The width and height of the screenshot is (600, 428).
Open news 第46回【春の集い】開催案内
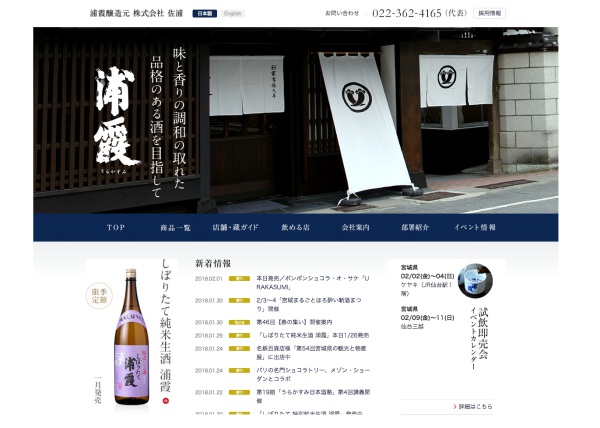pos(294,322)
